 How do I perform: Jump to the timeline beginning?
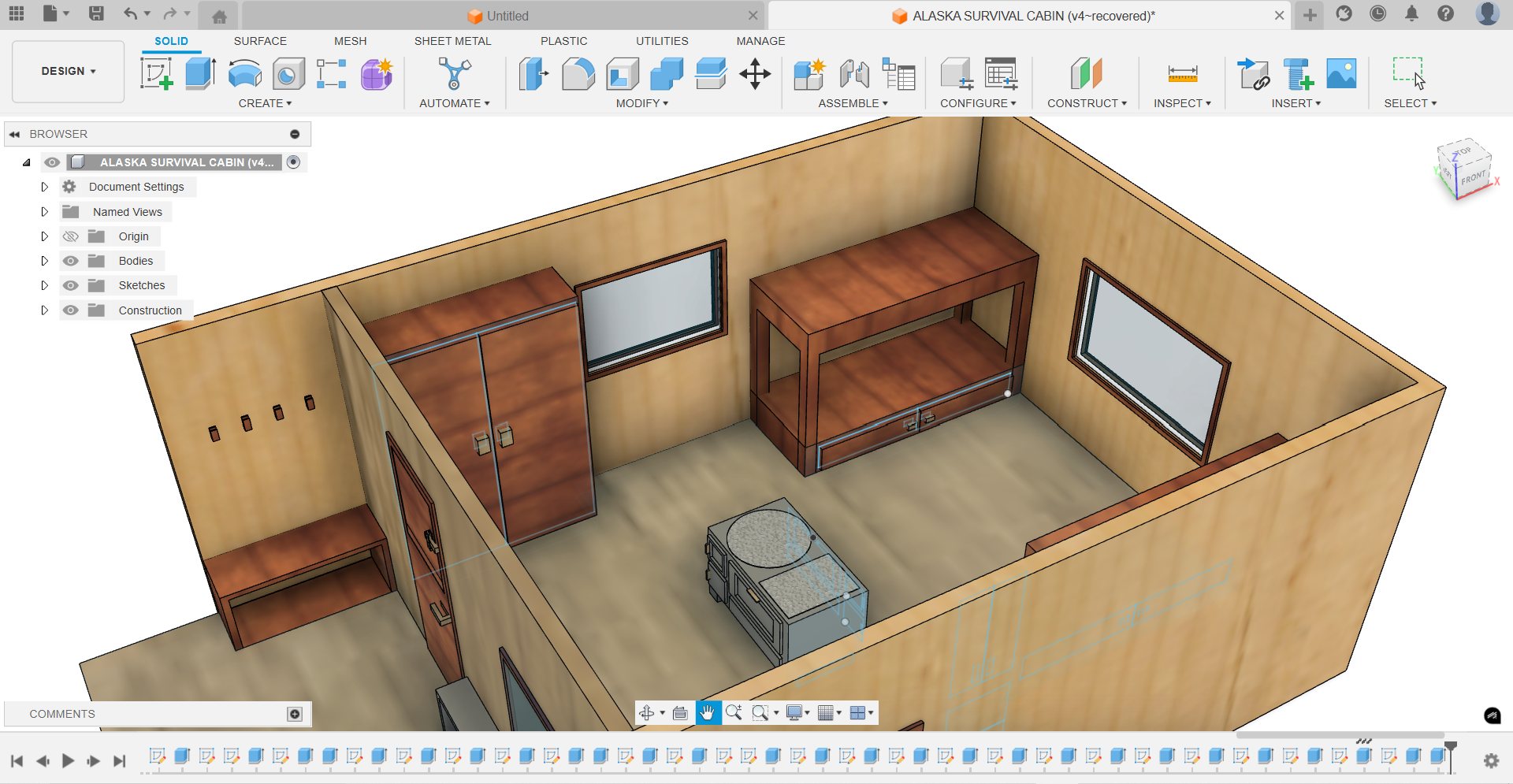tap(17, 760)
